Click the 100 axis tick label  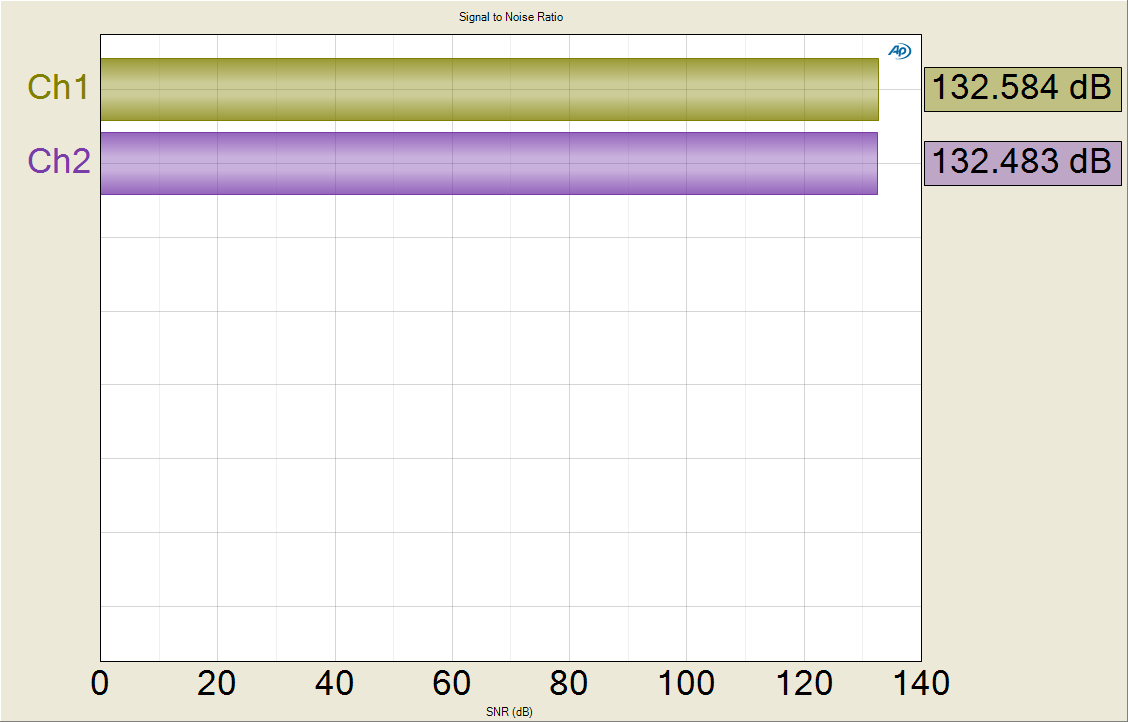point(686,683)
